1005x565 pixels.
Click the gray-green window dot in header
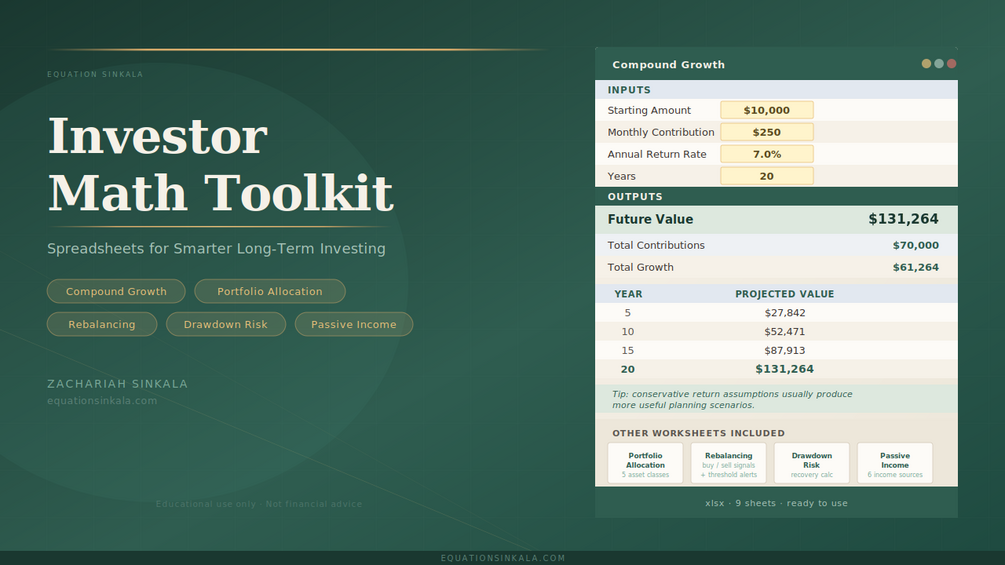click(939, 63)
